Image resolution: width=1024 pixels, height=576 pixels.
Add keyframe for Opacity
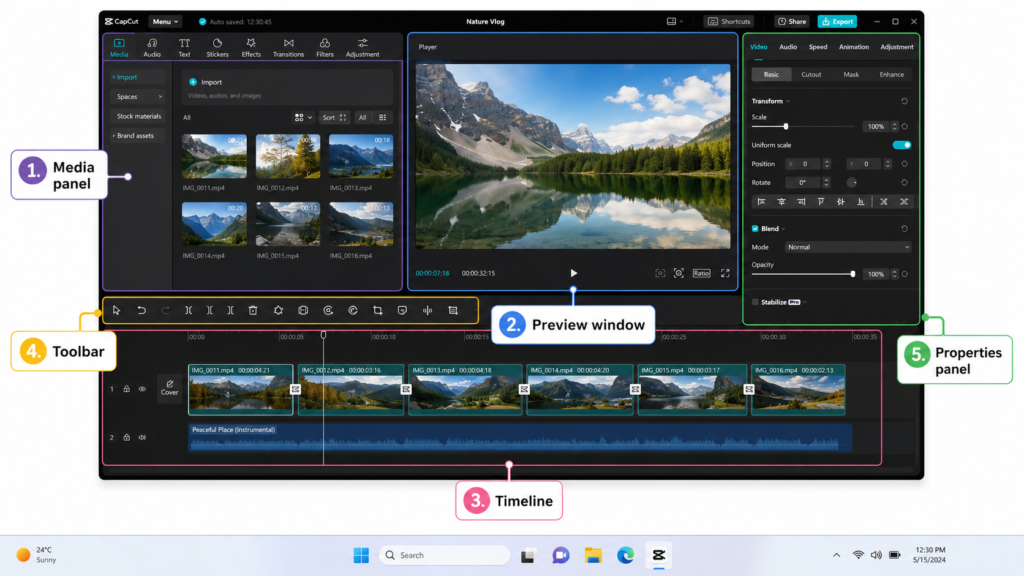click(905, 274)
